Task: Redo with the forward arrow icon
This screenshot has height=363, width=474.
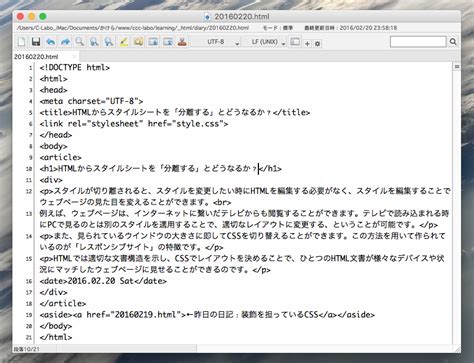Action: tap(65, 42)
